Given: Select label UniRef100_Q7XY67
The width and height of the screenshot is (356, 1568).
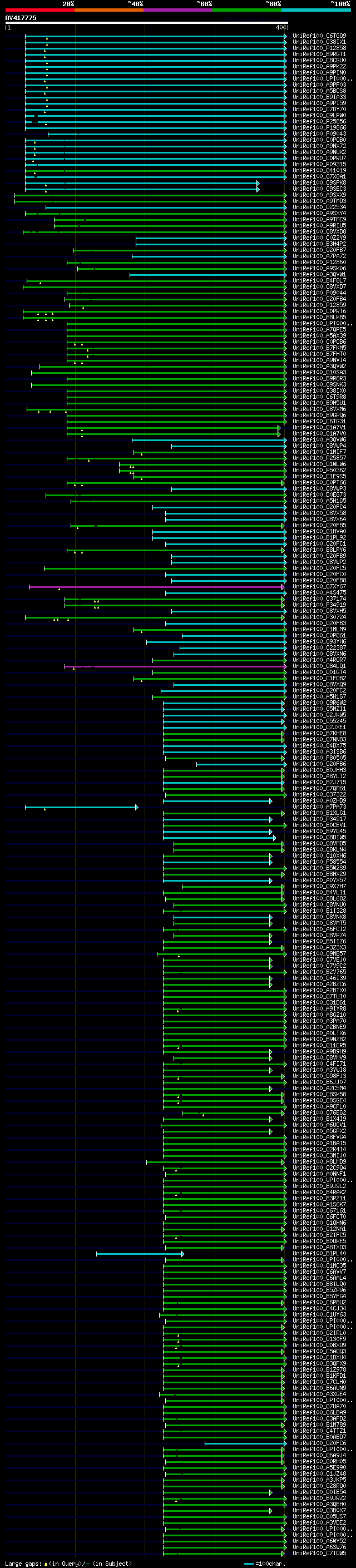Looking at the screenshot, I should [319, 587].
